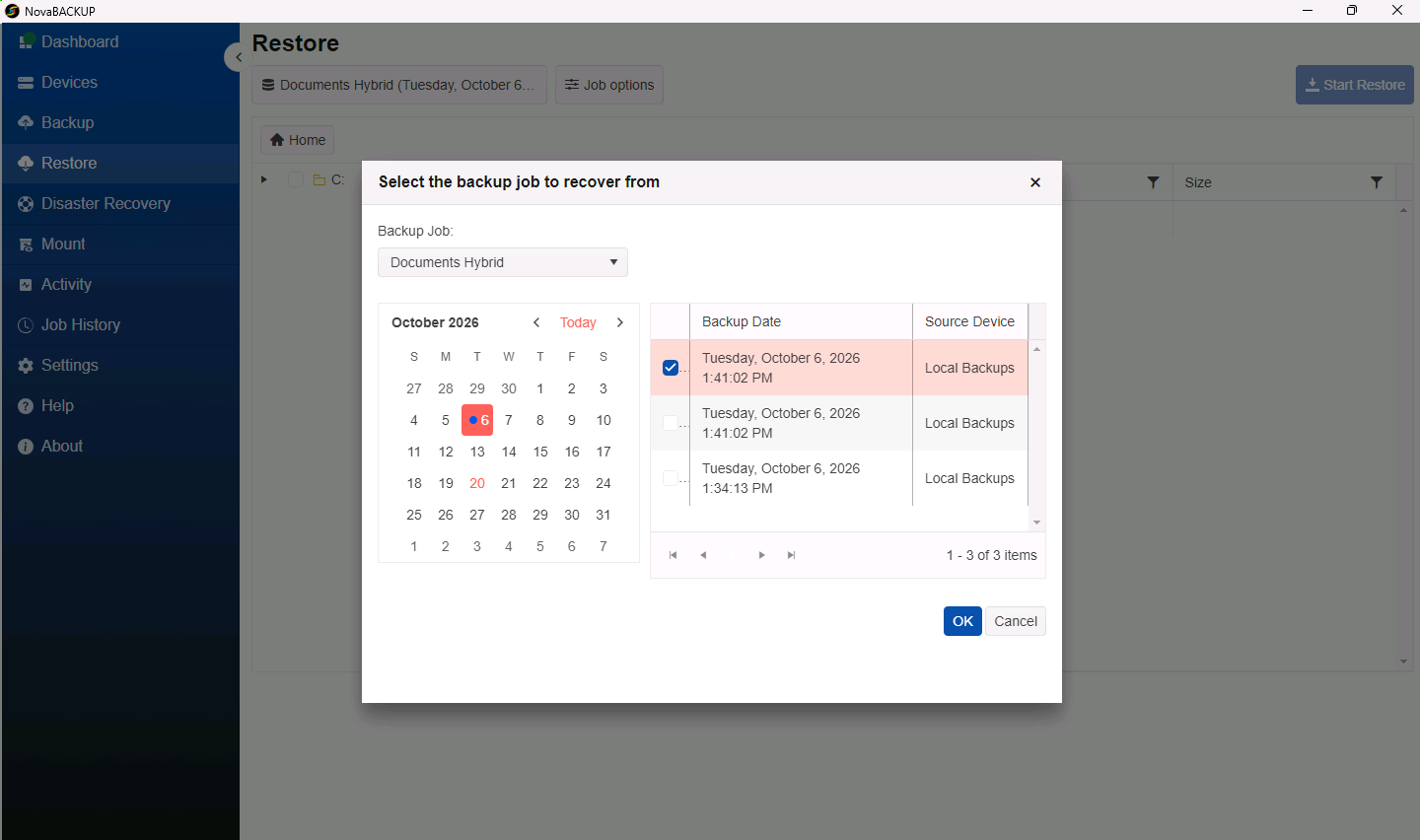Viewport: 1420px width, 840px height.
Task: Jump to first page of backup list
Action: (674, 555)
